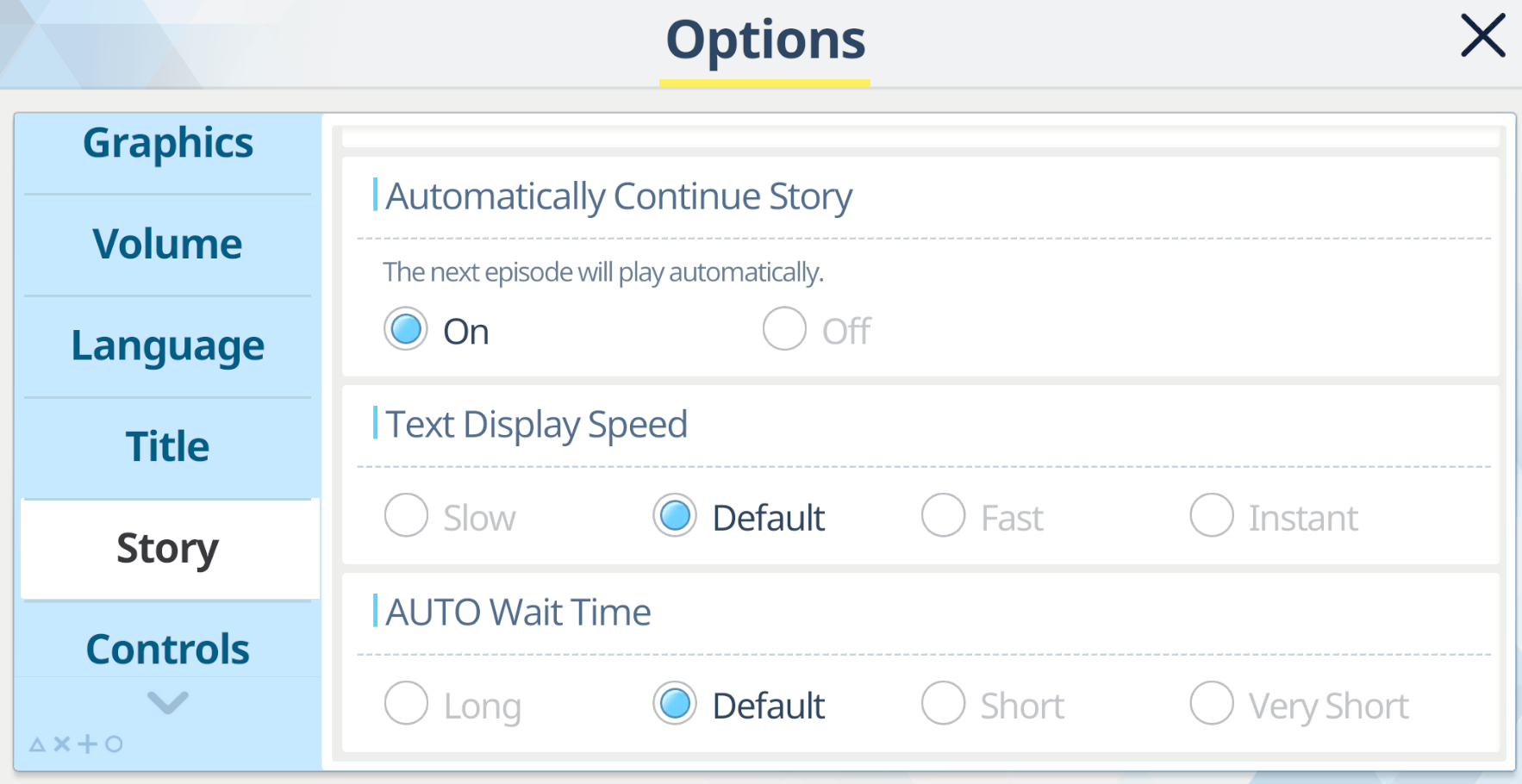This screenshot has height=784, width=1522.
Task: Select the Story tab
Action: point(170,549)
